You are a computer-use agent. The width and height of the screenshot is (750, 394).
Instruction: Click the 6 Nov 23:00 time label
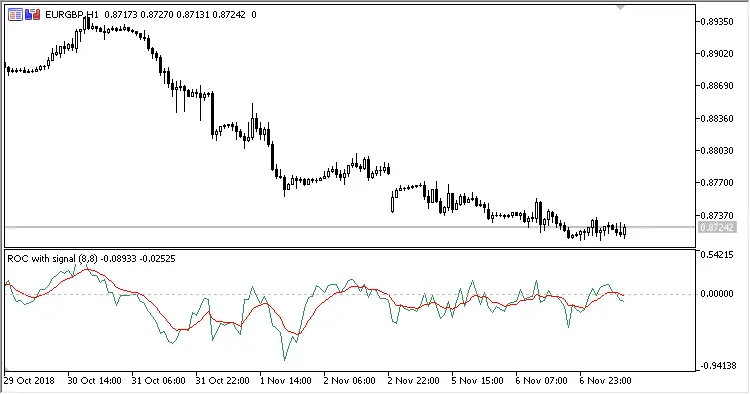[x=606, y=381]
